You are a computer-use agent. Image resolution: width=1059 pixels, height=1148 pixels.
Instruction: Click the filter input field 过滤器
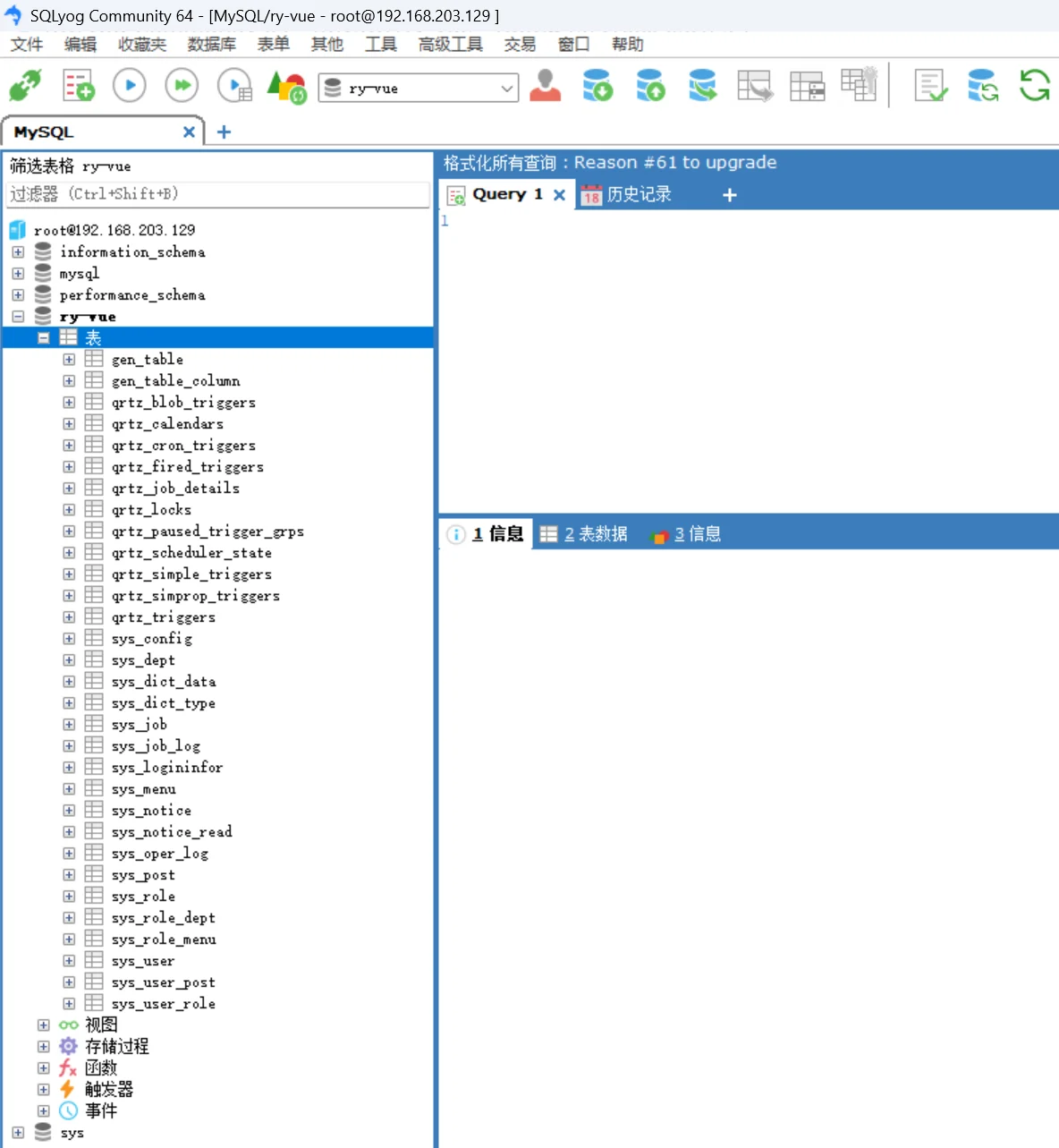pos(218,194)
